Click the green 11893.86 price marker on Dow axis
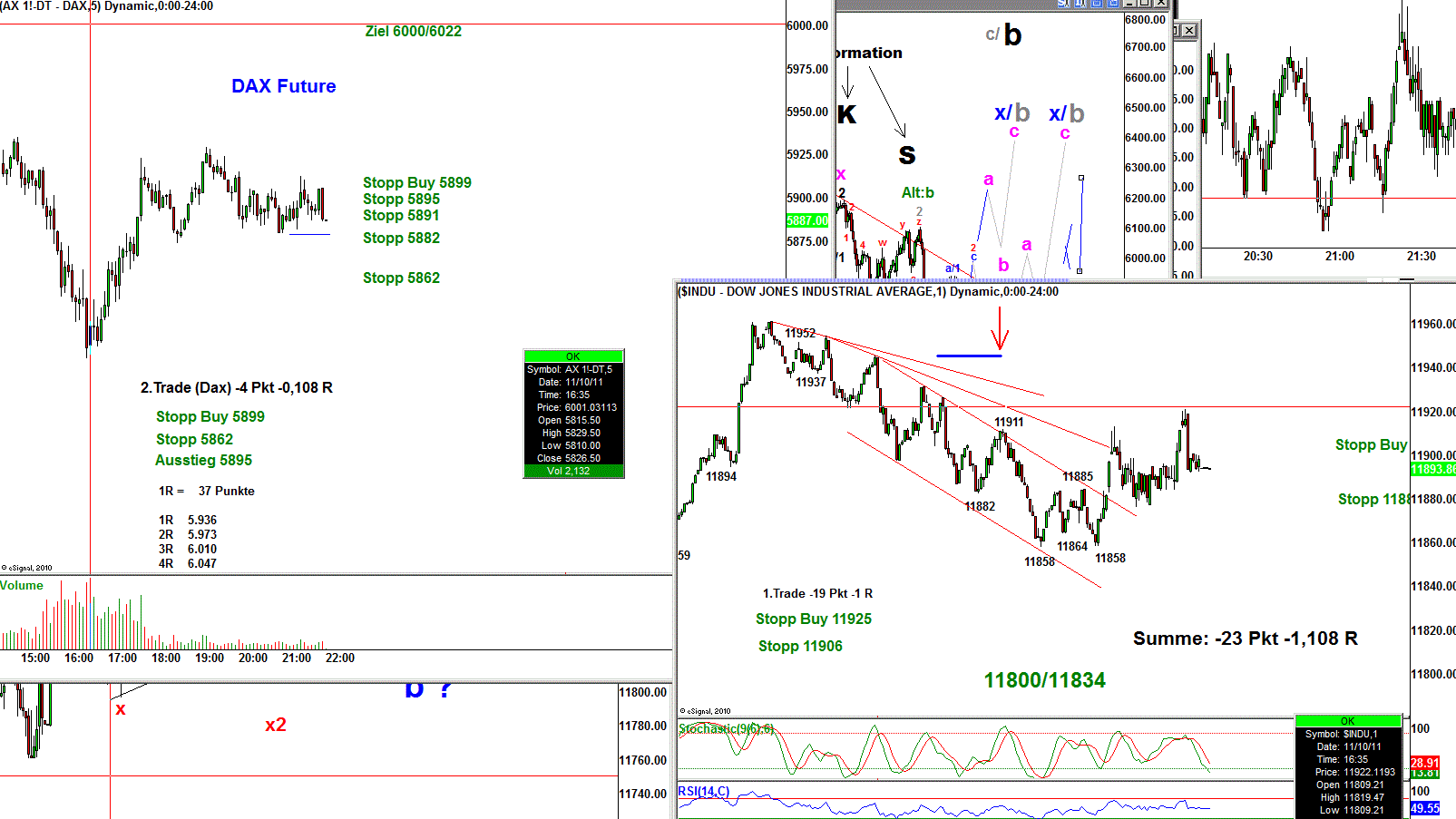1456x819 pixels. pyautogui.click(x=1432, y=469)
